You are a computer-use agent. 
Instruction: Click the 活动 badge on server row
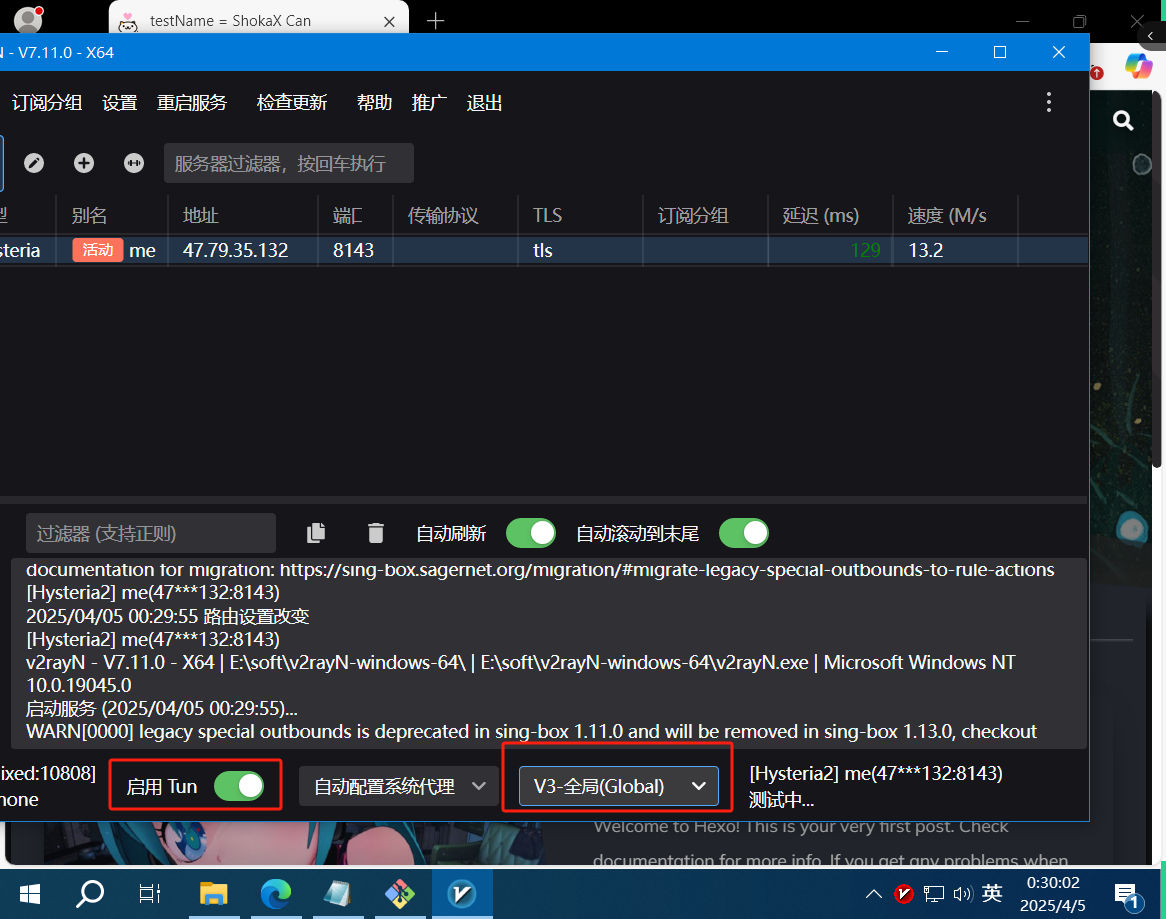(x=97, y=250)
